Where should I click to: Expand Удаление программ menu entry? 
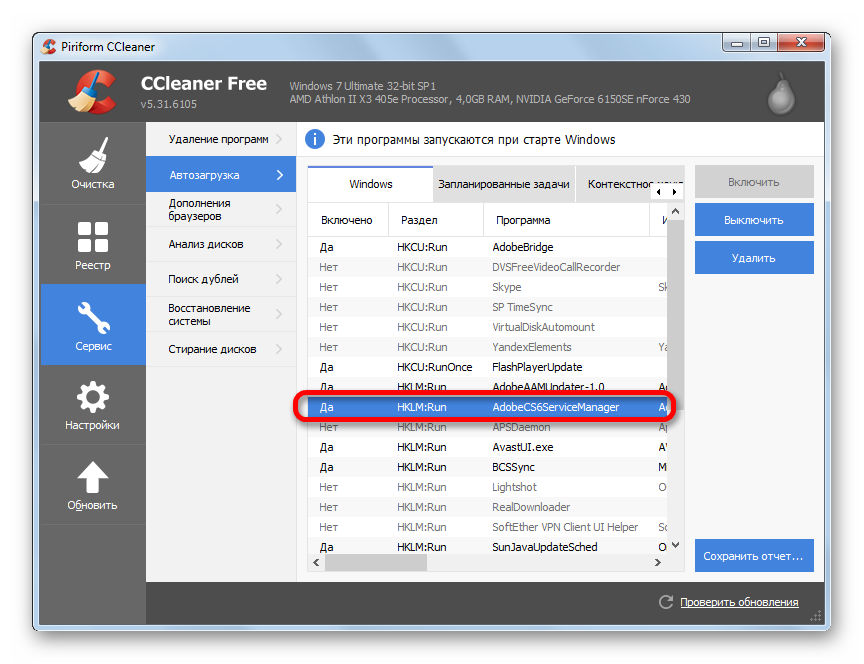click(x=220, y=139)
